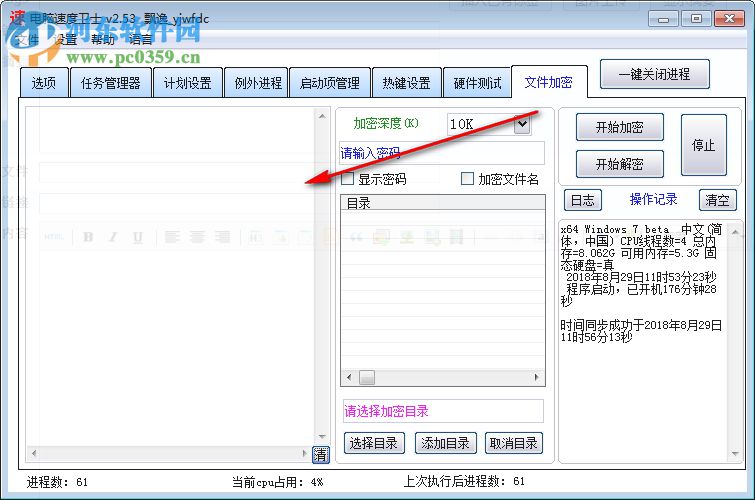The height and width of the screenshot is (500, 755).
Task: Open the 语言 menu
Action: pyautogui.click(x=141, y=39)
